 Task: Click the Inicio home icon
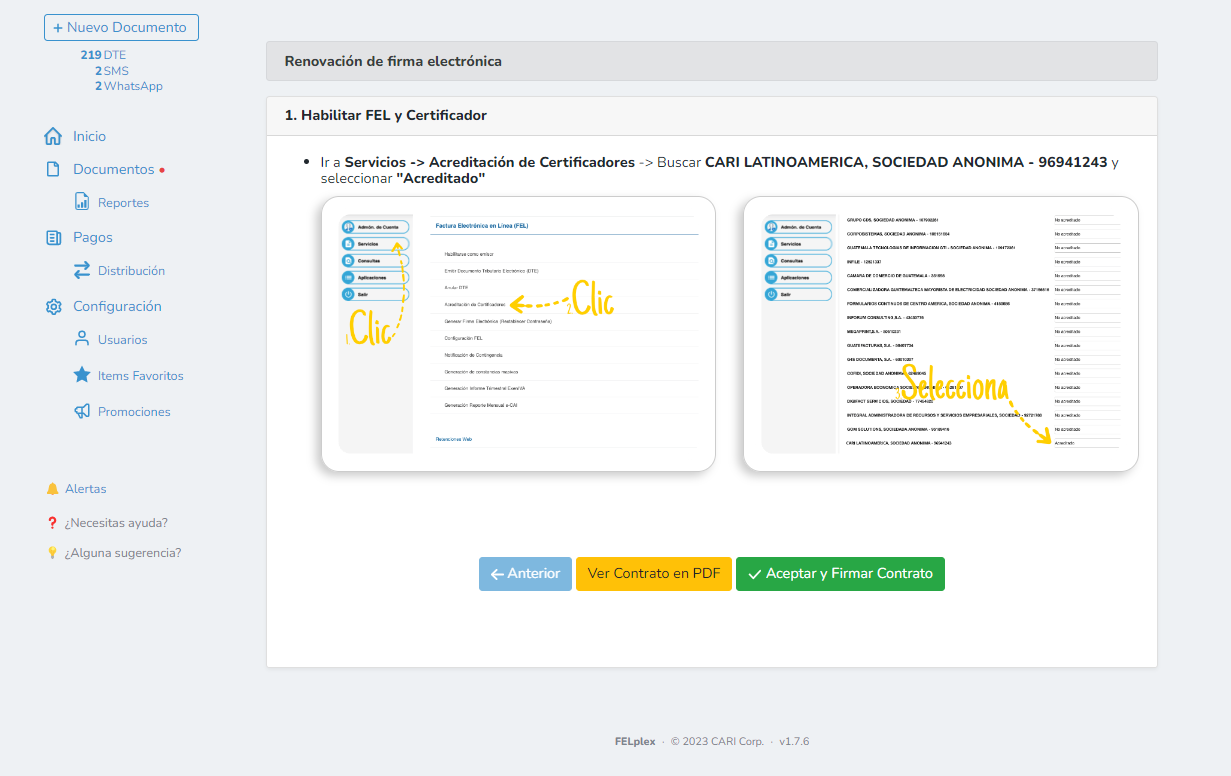pyautogui.click(x=52, y=136)
